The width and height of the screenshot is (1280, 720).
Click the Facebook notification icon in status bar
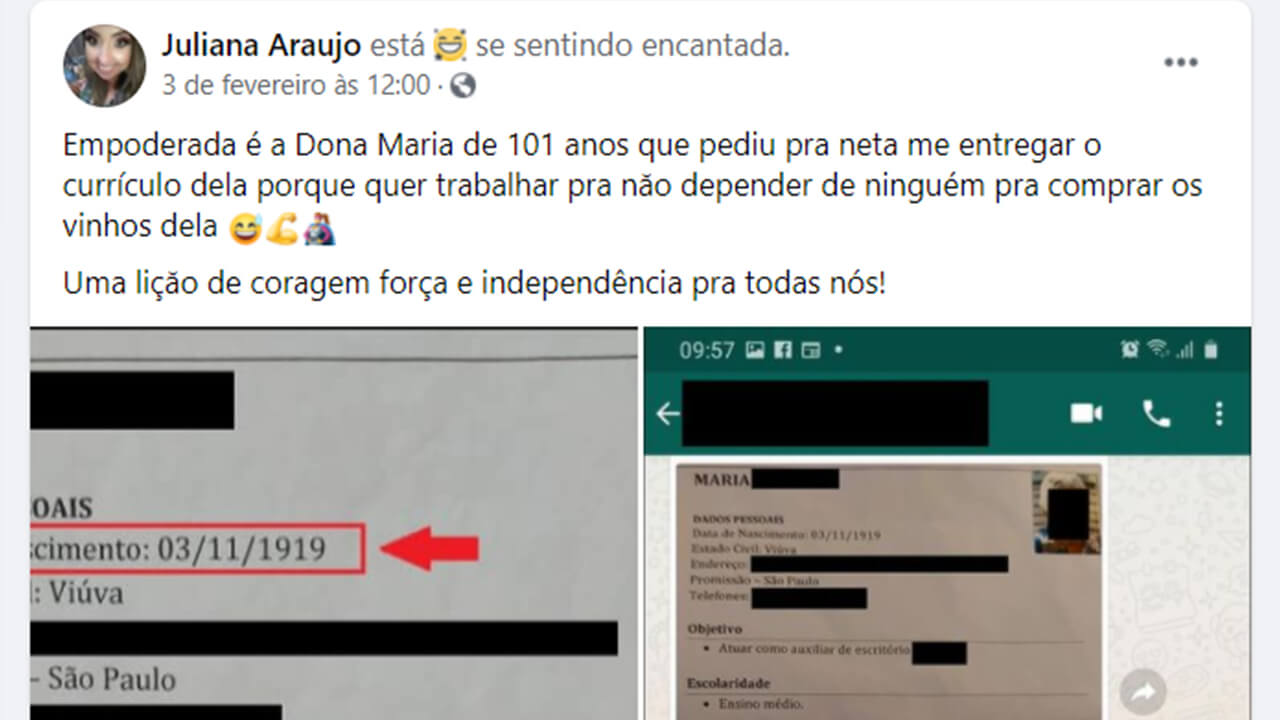pyautogui.click(x=784, y=350)
